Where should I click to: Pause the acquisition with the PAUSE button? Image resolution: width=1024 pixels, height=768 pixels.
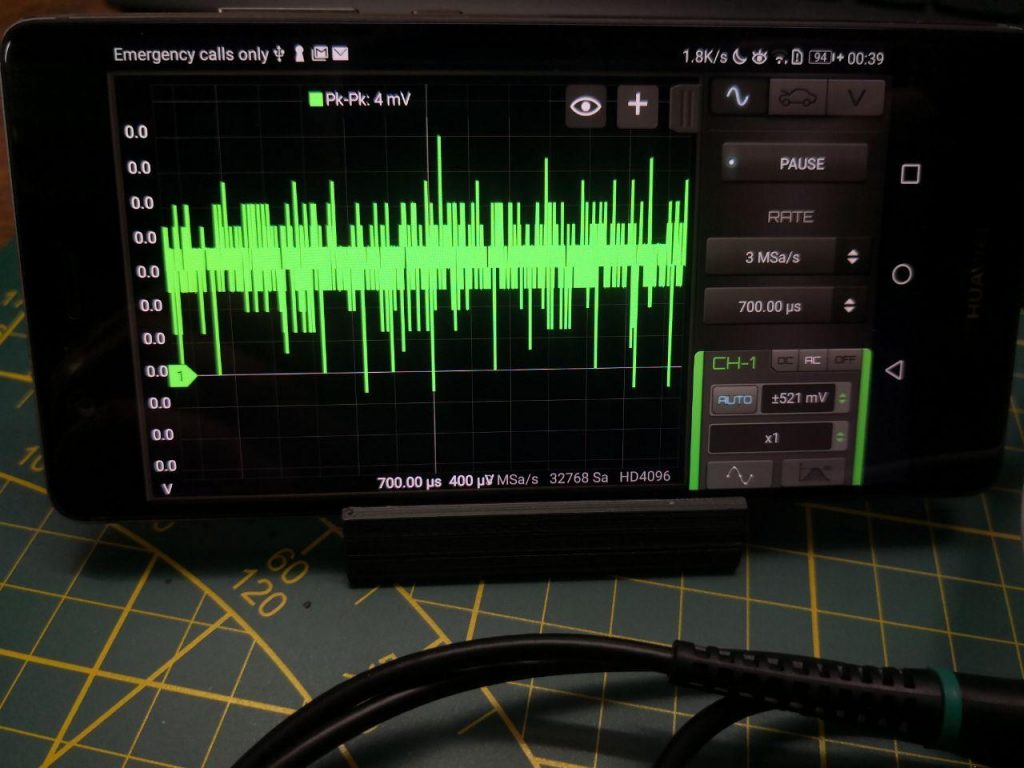(795, 163)
